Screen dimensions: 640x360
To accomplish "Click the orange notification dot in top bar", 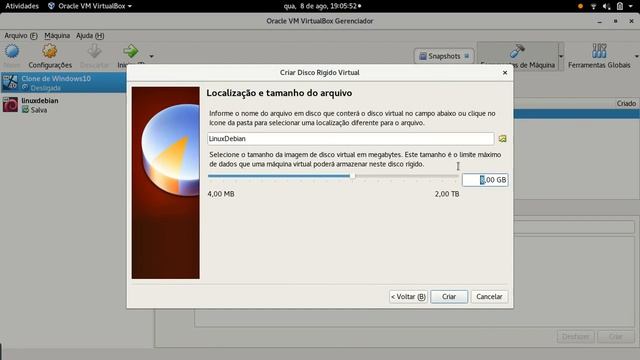I will [580, 7].
